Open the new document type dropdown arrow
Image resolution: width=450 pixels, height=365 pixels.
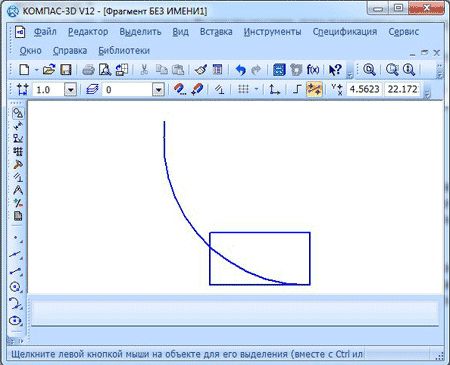(x=36, y=70)
